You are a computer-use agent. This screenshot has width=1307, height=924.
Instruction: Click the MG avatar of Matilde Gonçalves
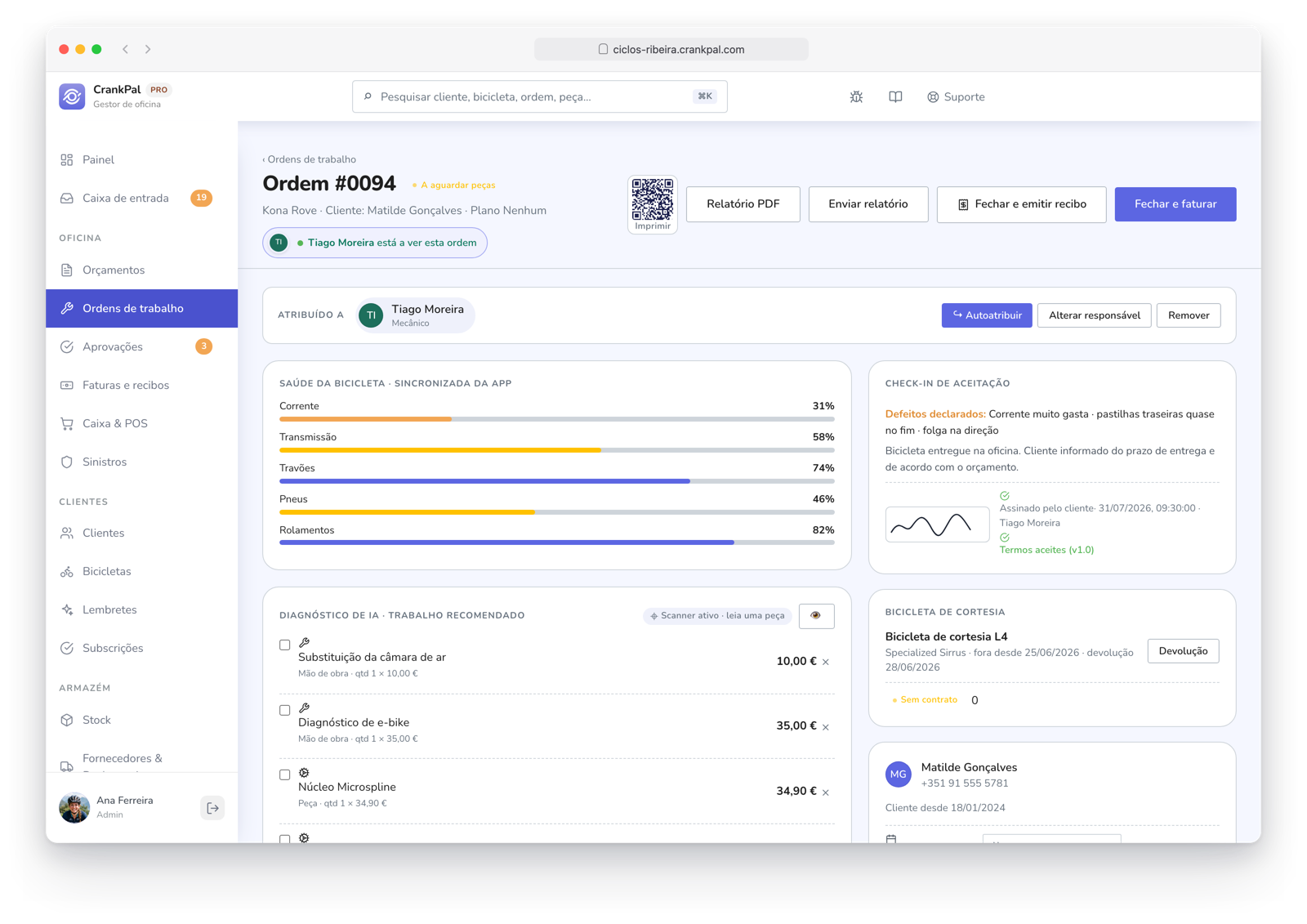pyautogui.click(x=899, y=774)
